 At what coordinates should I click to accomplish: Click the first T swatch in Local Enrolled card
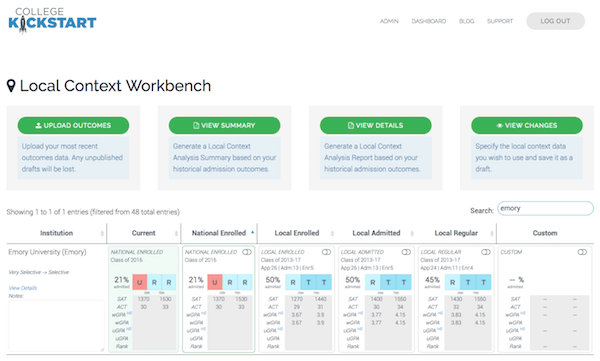click(308, 282)
